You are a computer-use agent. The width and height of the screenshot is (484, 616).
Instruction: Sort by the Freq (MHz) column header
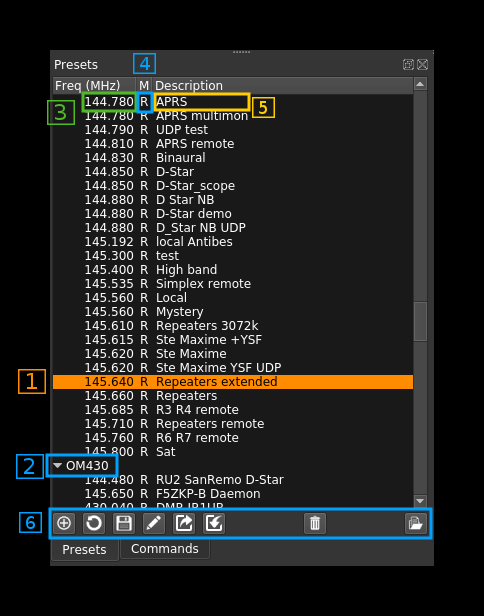[94, 85]
